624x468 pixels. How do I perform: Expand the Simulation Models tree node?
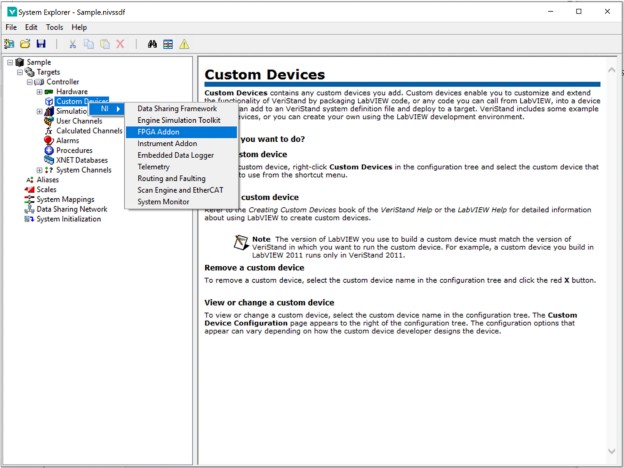tap(39, 111)
